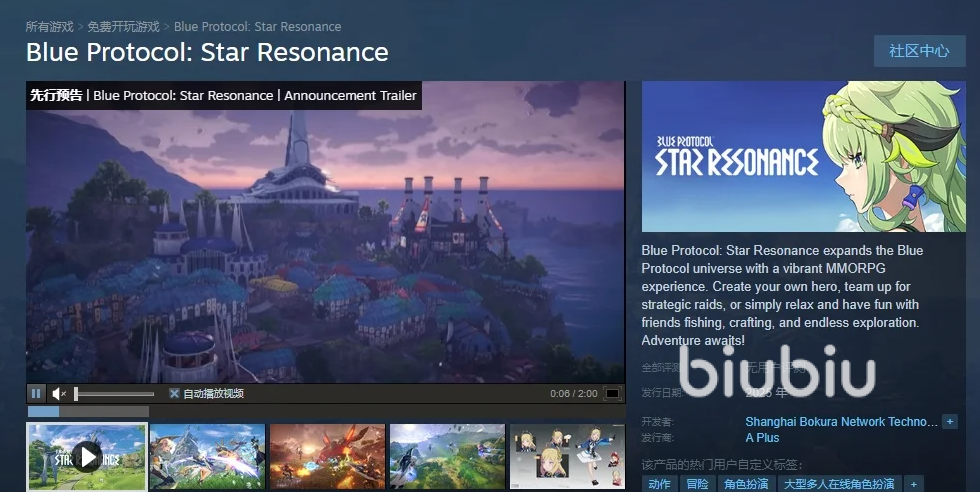This screenshot has width=980, height=492.
Task: Open the A Plus publisher link
Action: click(x=762, y=438)
